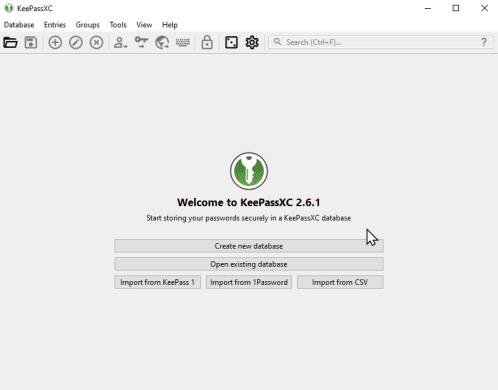Click the Save database floppy icon

pyautogui.click(x=31, y=43)
